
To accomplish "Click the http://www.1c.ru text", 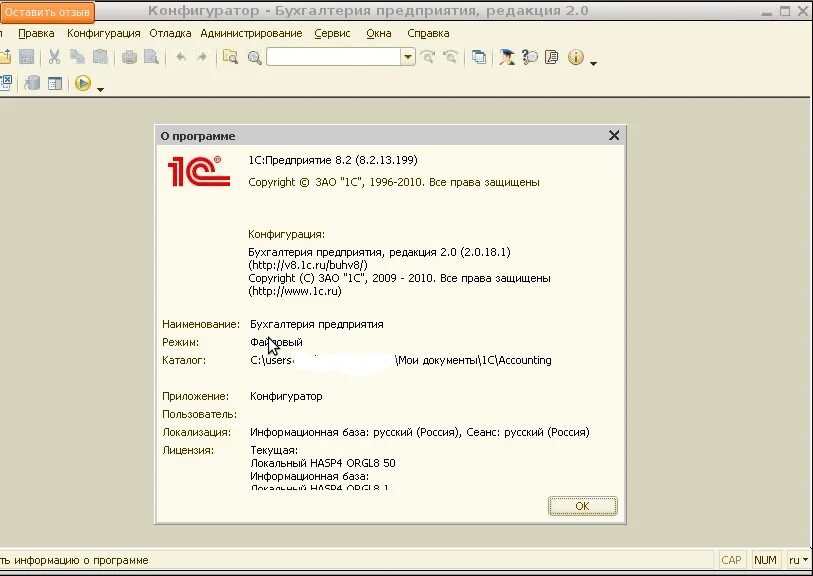I will pos(295,291).
